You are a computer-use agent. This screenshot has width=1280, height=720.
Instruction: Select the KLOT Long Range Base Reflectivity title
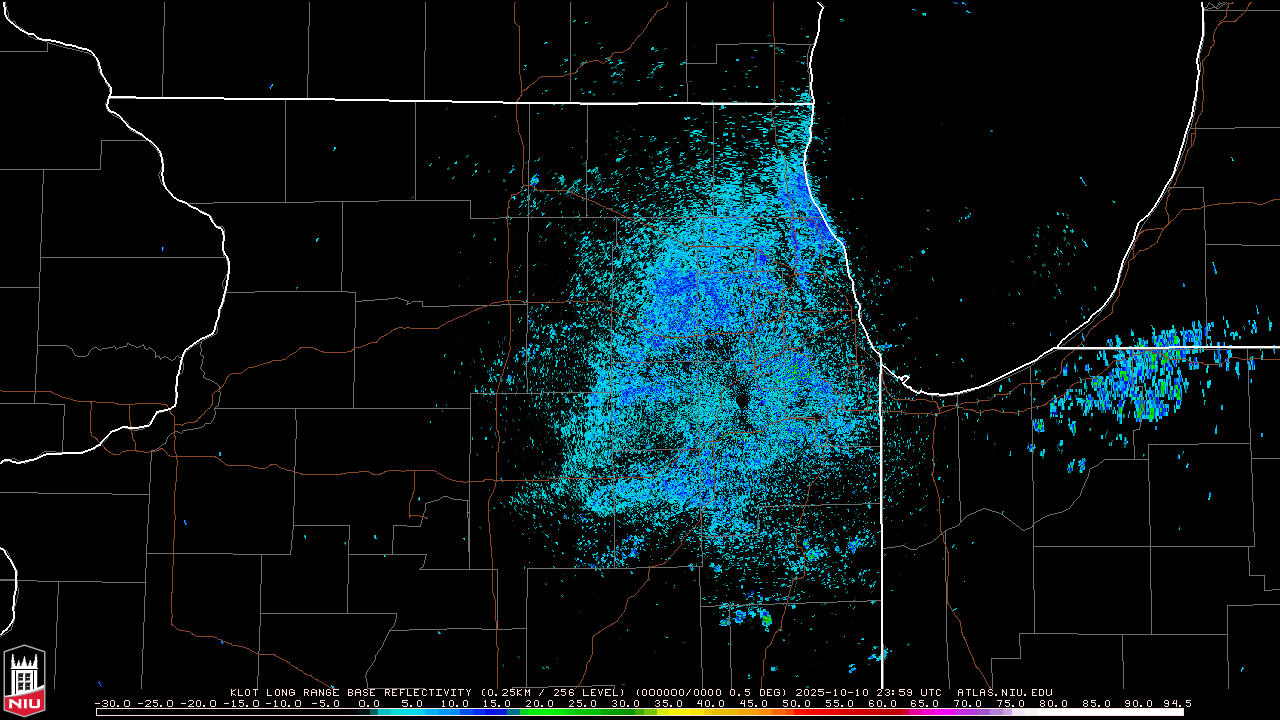coord(350,692)
